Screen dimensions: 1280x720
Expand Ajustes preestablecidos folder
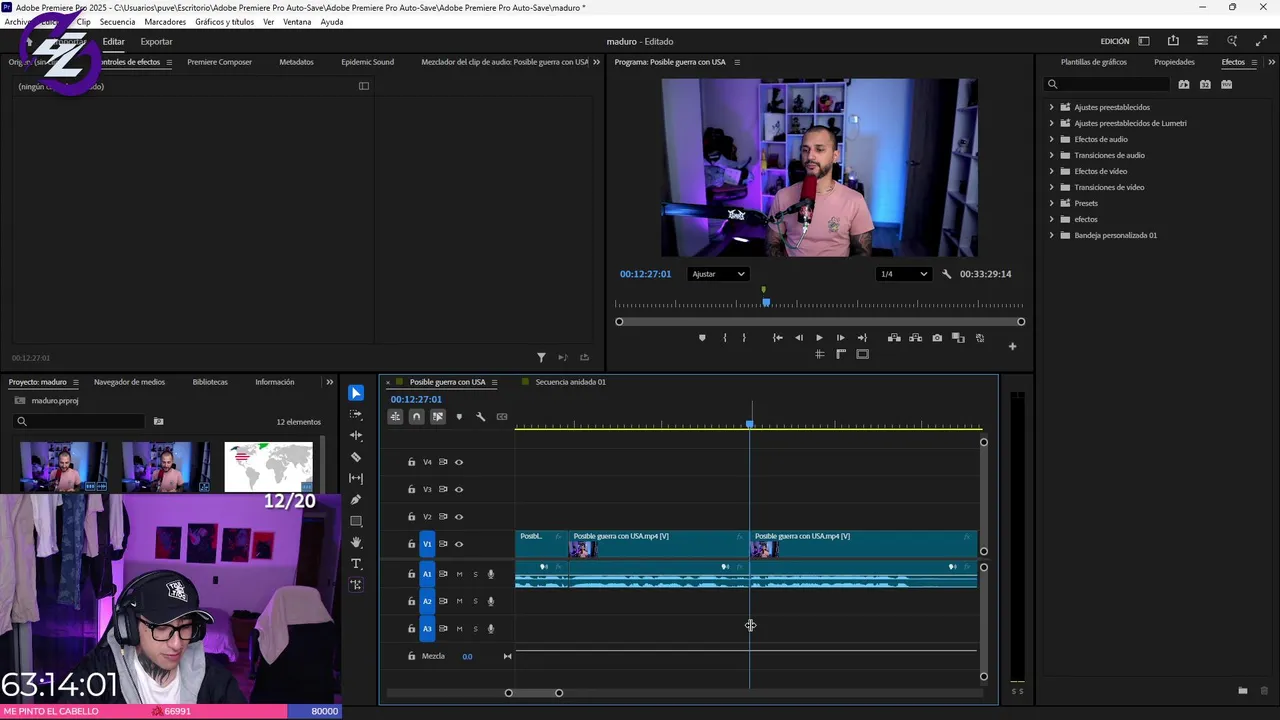pos(1051,107)
